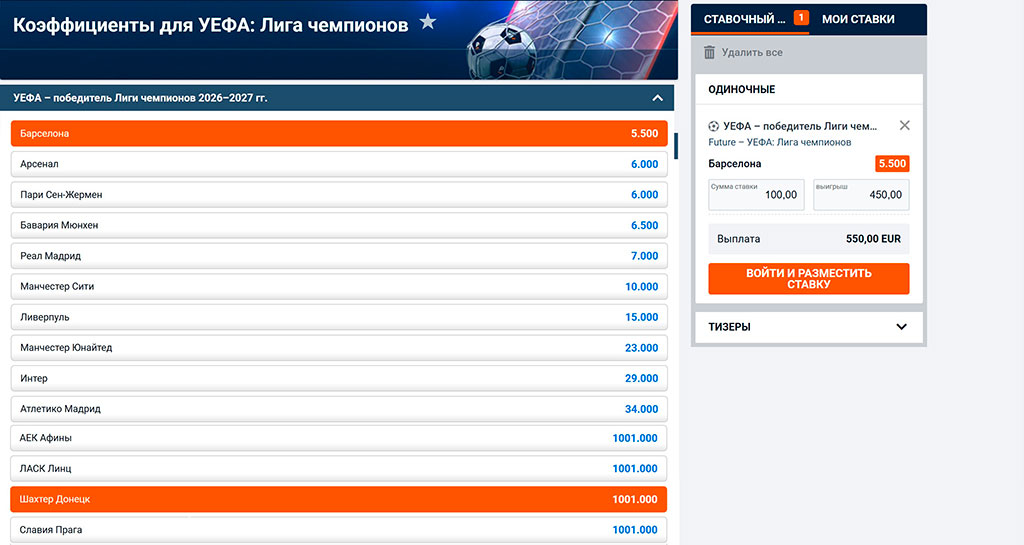Select the Арсенал 6.000 outcome
The width and height of the screenshot is (1024, 545).
tap(339, 164)
